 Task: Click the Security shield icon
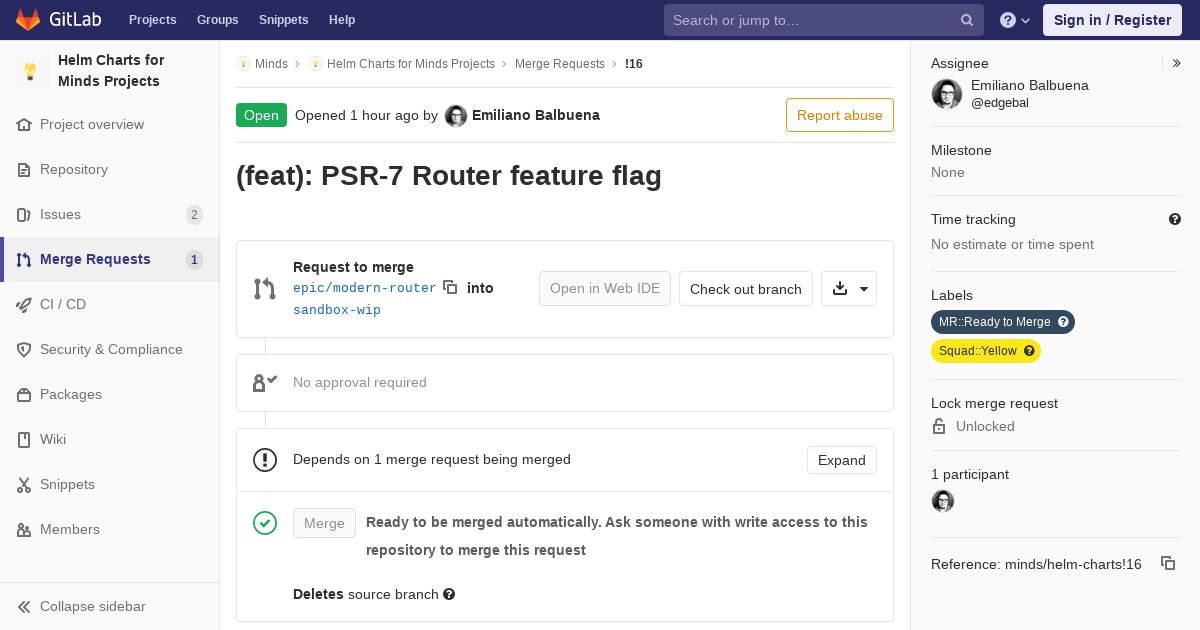click(x=24, y=350)
